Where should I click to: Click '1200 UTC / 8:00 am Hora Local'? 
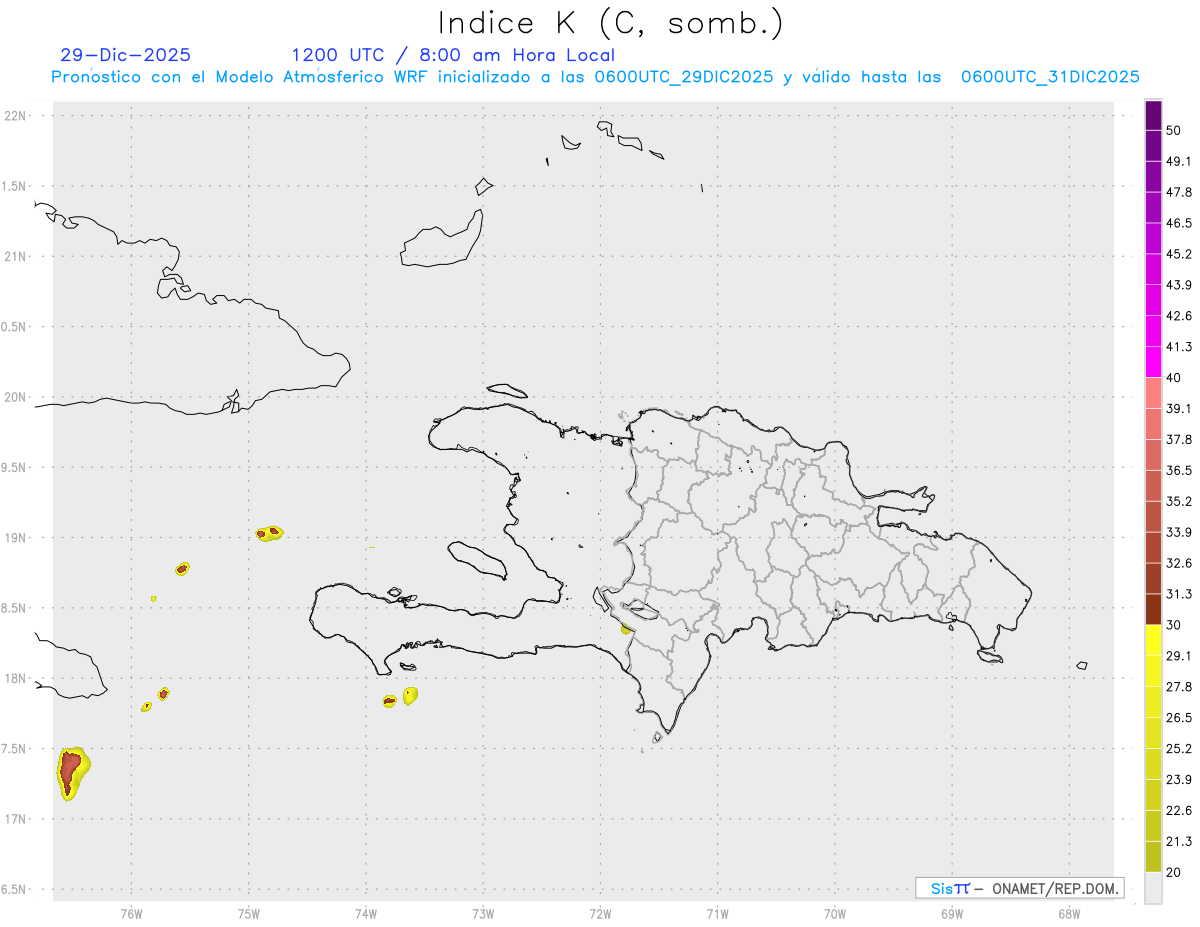pyautogui.click(x=453, y=55)
